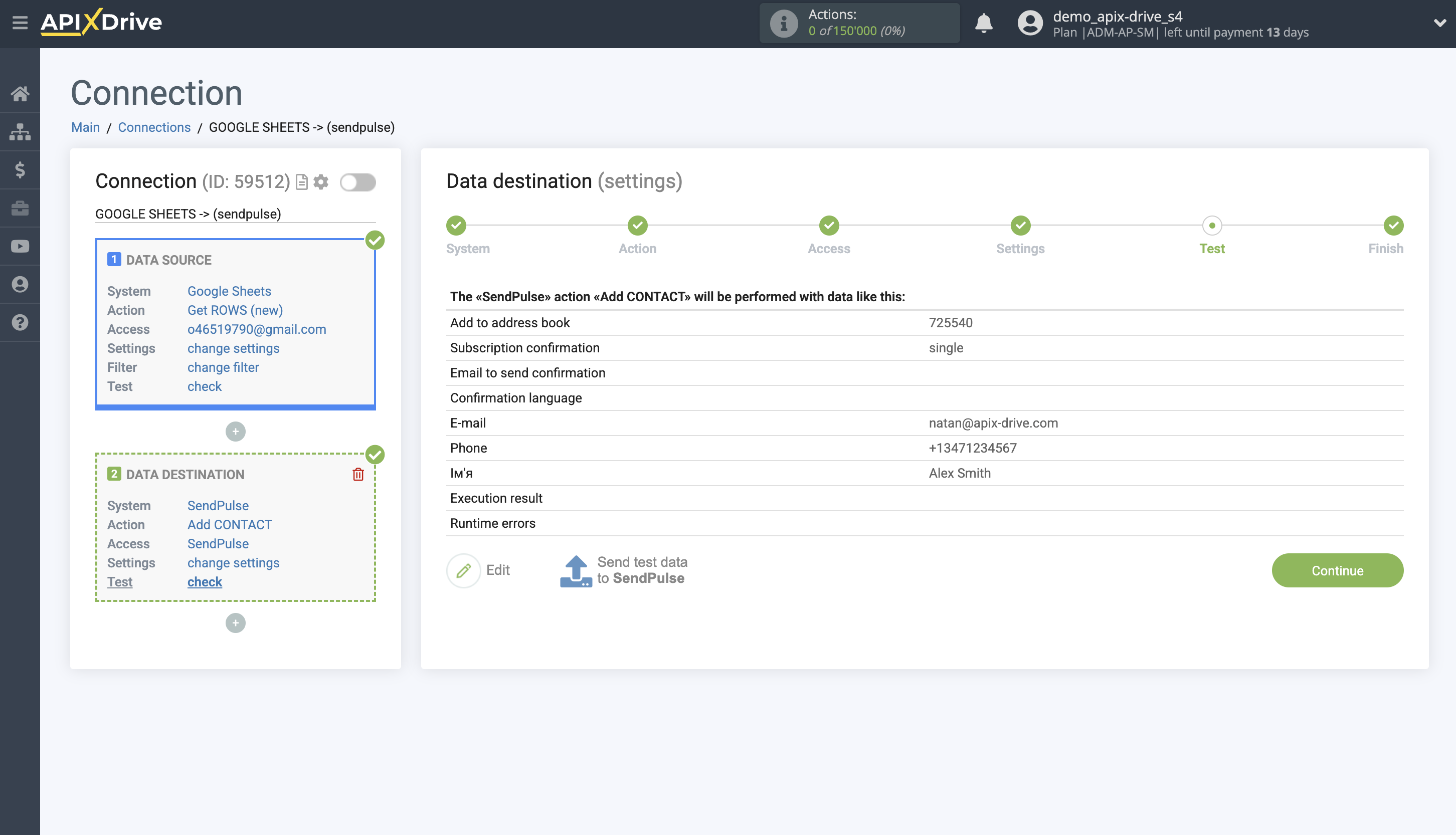
Task: Click the Execution result row
Action: 925,498
